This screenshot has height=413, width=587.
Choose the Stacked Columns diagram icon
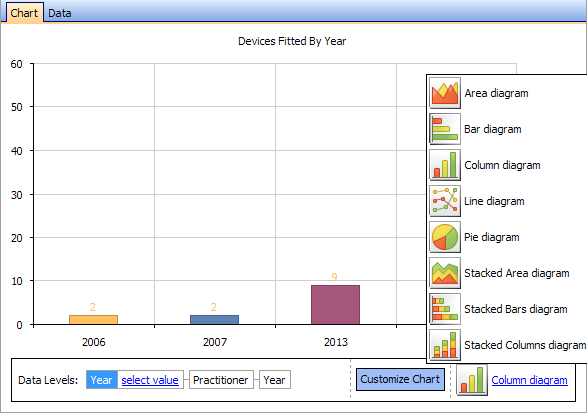tap(445, 344)
